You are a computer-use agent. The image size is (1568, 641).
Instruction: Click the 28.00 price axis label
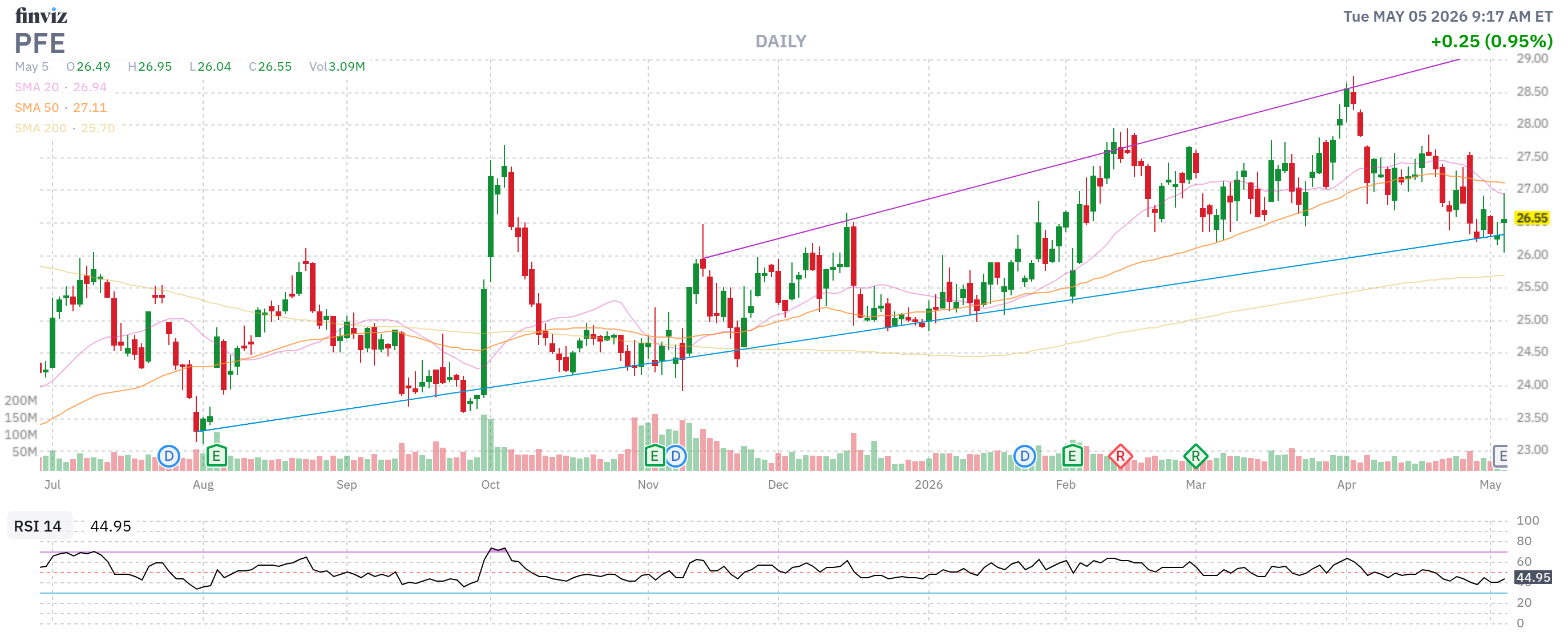(1532, 123)
